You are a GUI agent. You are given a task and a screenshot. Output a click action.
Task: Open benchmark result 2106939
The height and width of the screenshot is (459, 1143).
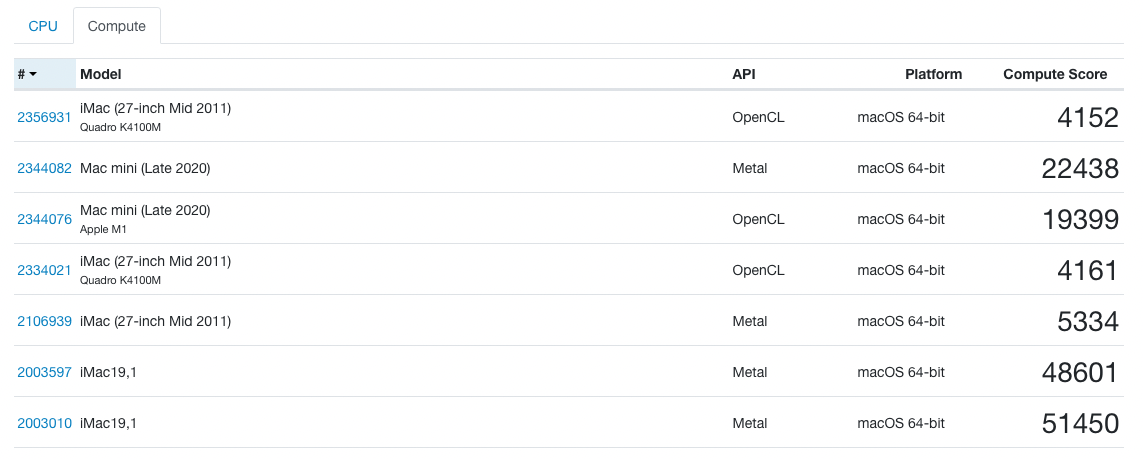tap(44, 321)
